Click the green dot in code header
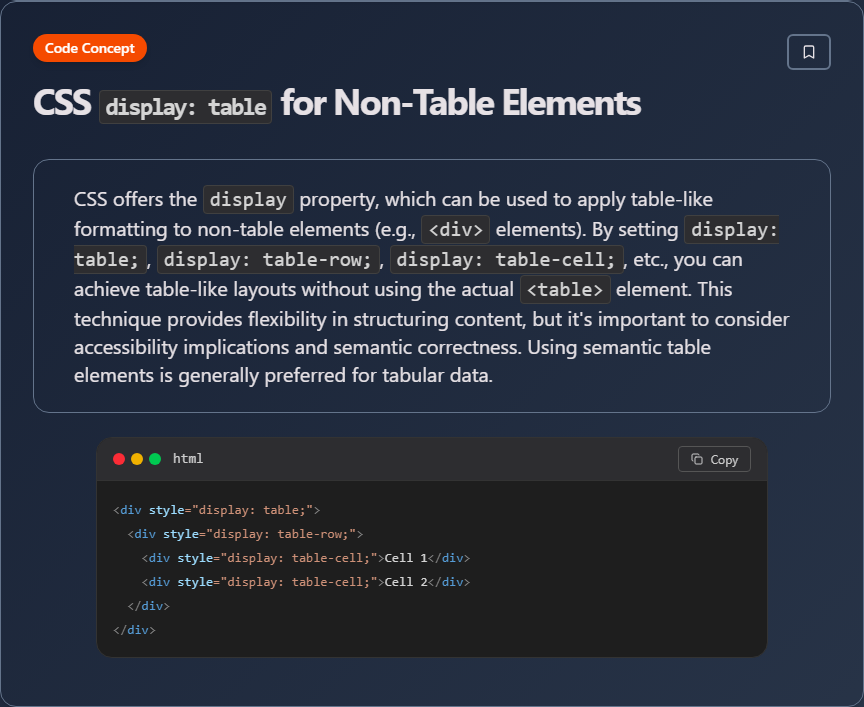Screen dimensions: 864x707 click(x=155, y=459)
